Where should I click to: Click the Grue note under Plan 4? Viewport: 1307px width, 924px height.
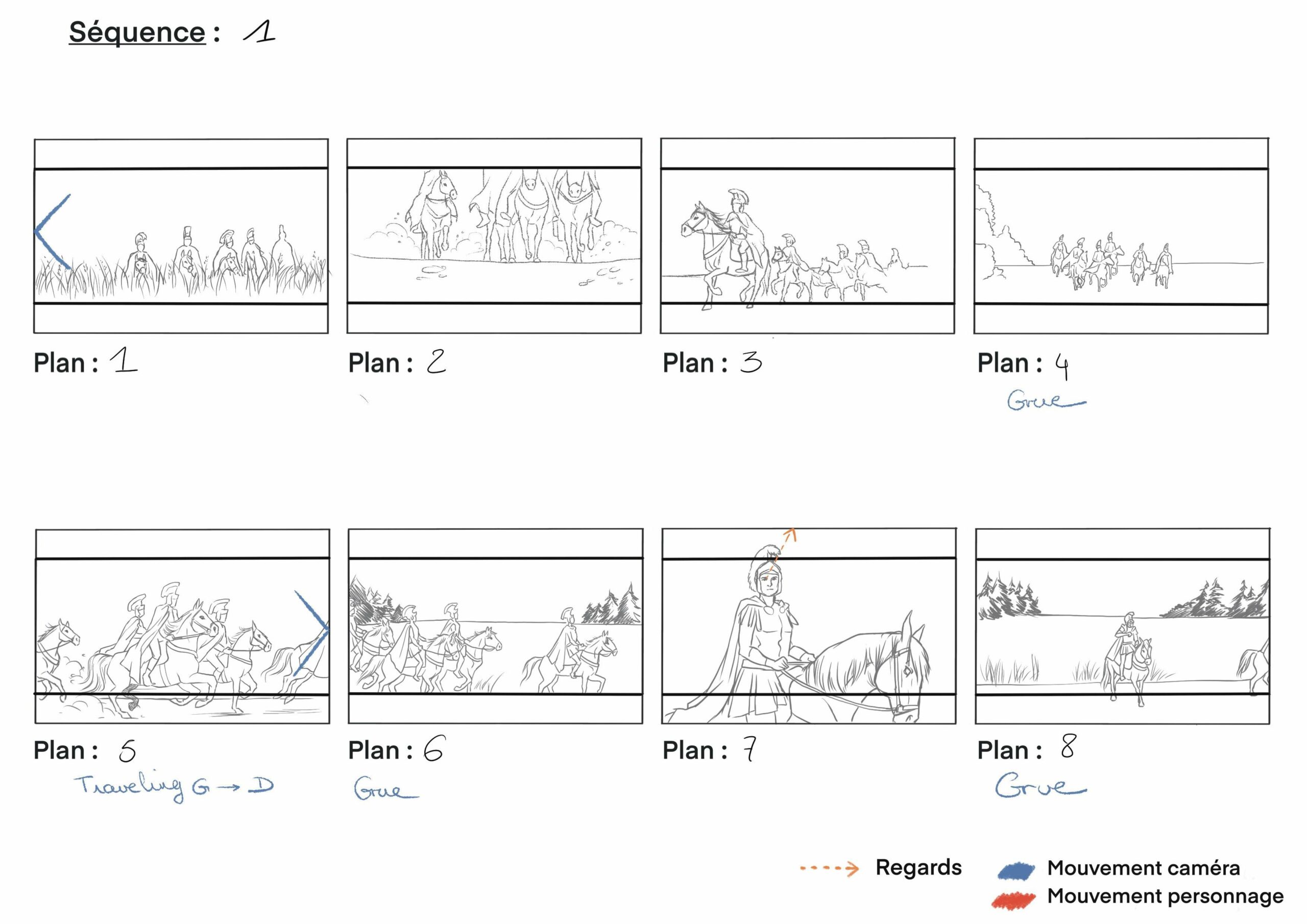coord(1046,400)
